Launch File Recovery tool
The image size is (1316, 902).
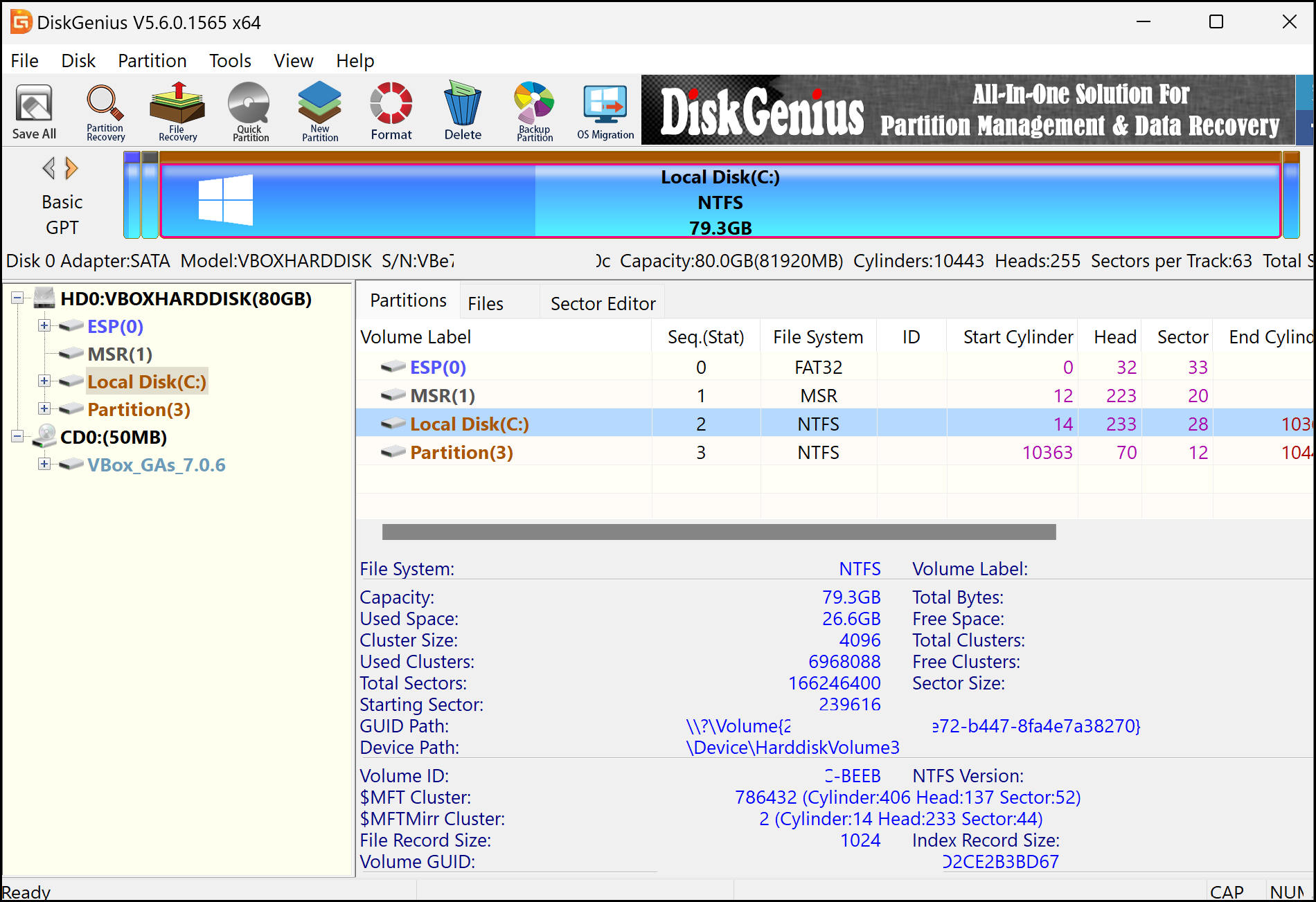click(x=177, y=111)
